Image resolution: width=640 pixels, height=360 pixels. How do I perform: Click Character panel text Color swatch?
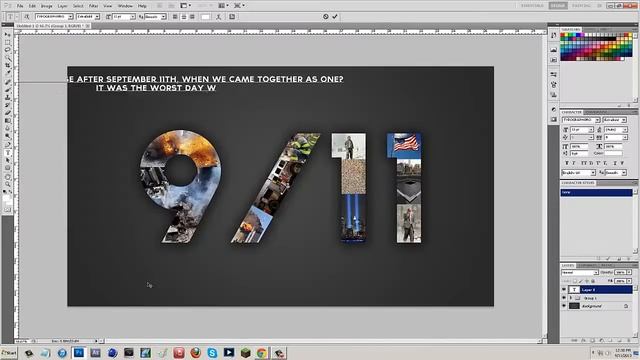point(613,153)
